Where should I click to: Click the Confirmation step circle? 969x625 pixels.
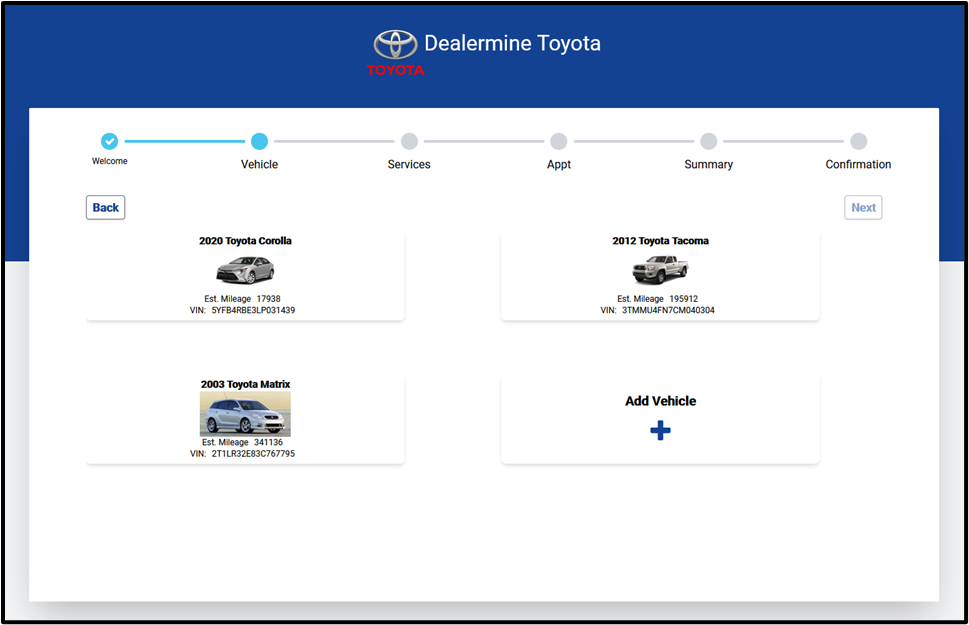858,142
